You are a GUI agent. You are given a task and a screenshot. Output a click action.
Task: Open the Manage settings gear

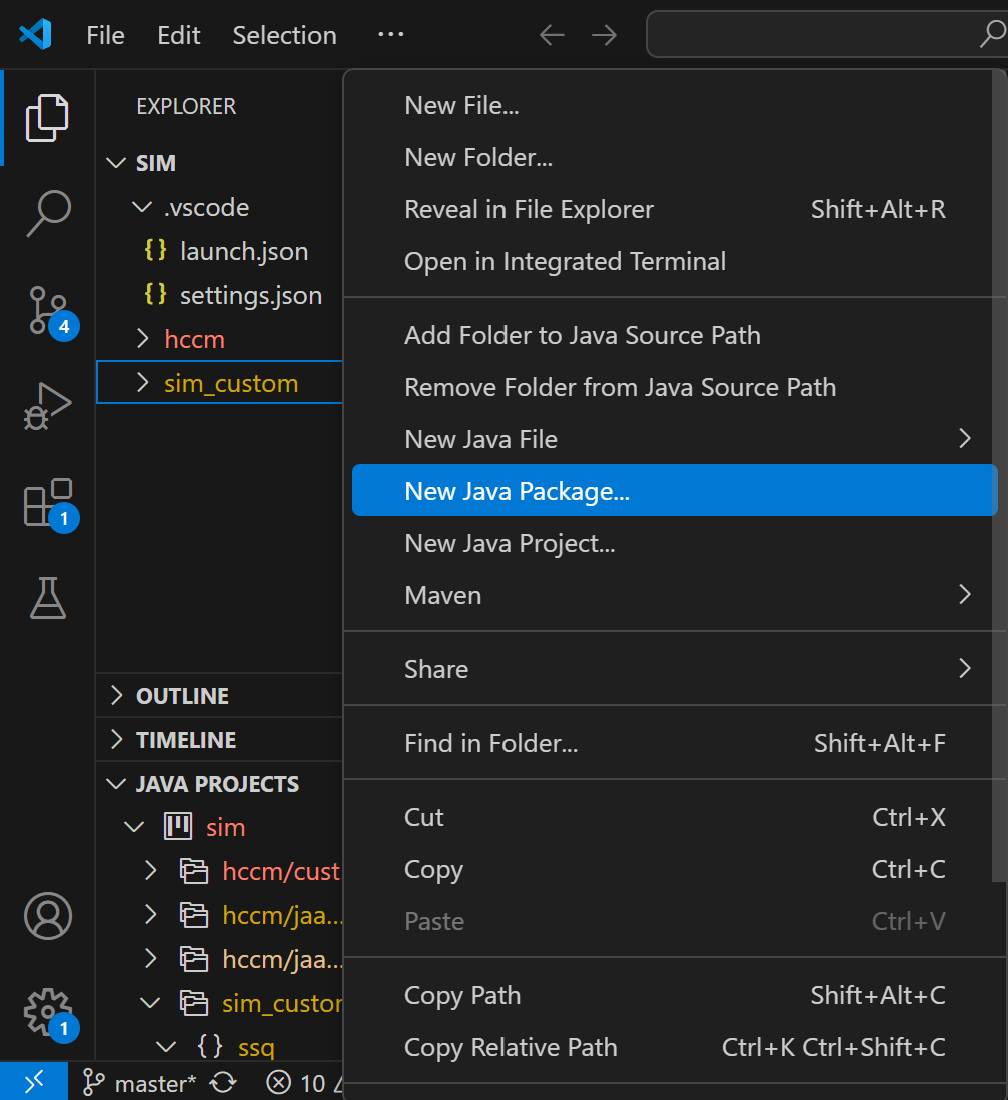coord(47,1012)
